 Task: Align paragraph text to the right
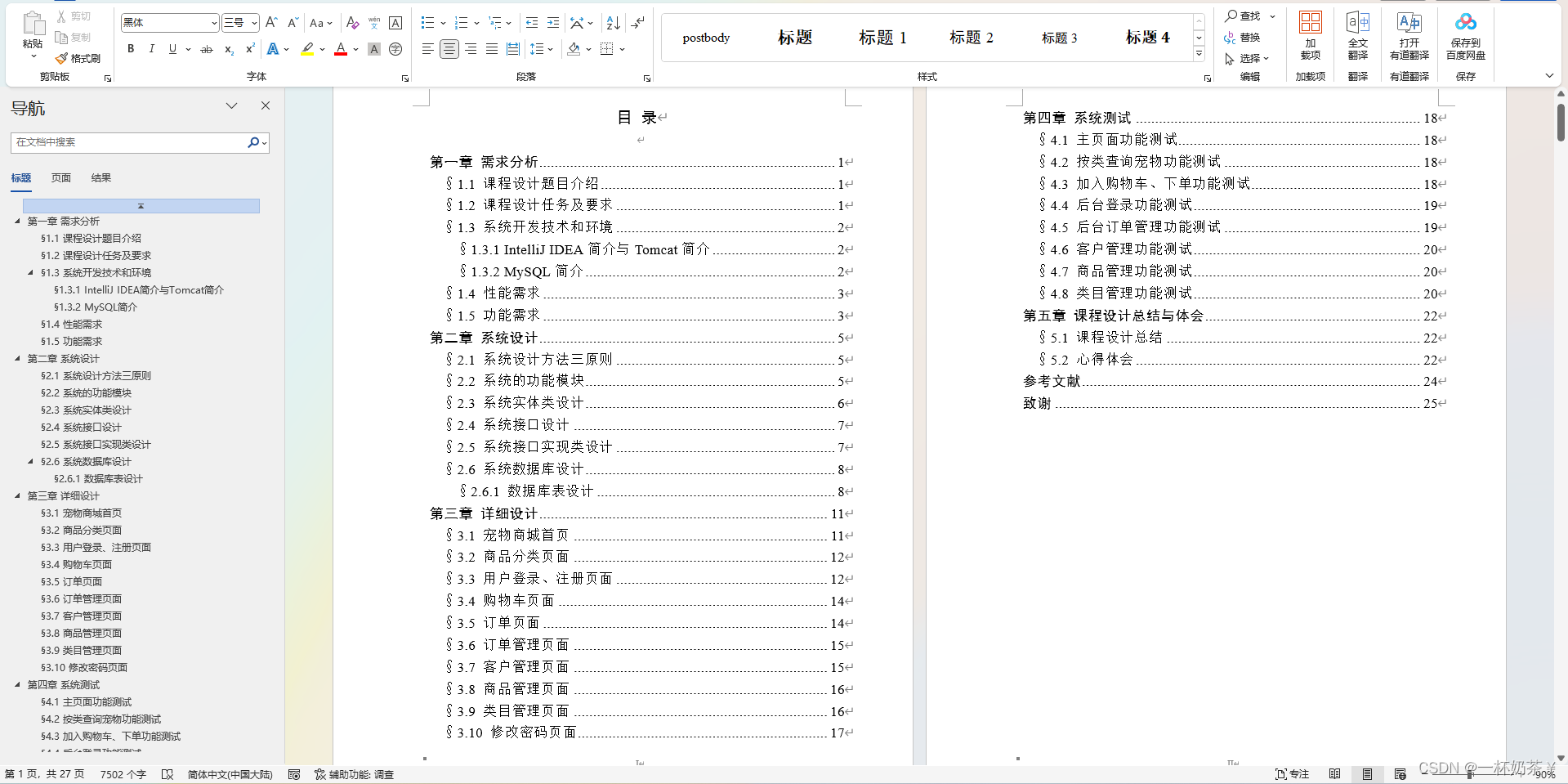pyautogui.click(x=470, y=49)
